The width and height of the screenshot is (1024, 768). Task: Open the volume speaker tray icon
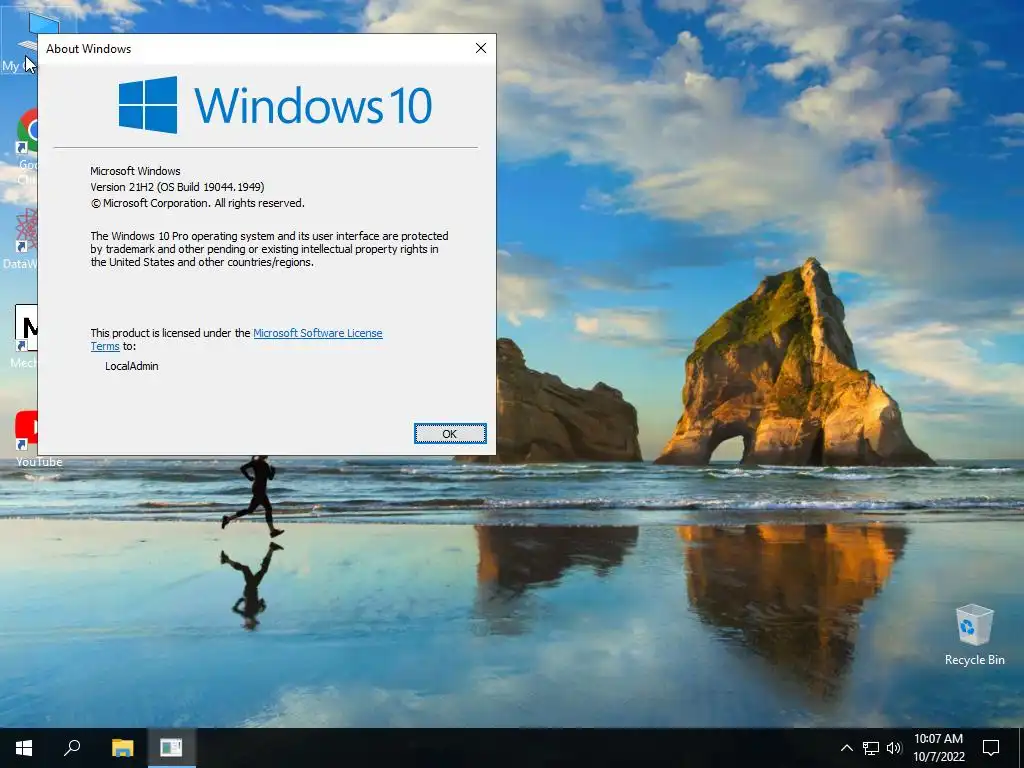tap(894, 748)
